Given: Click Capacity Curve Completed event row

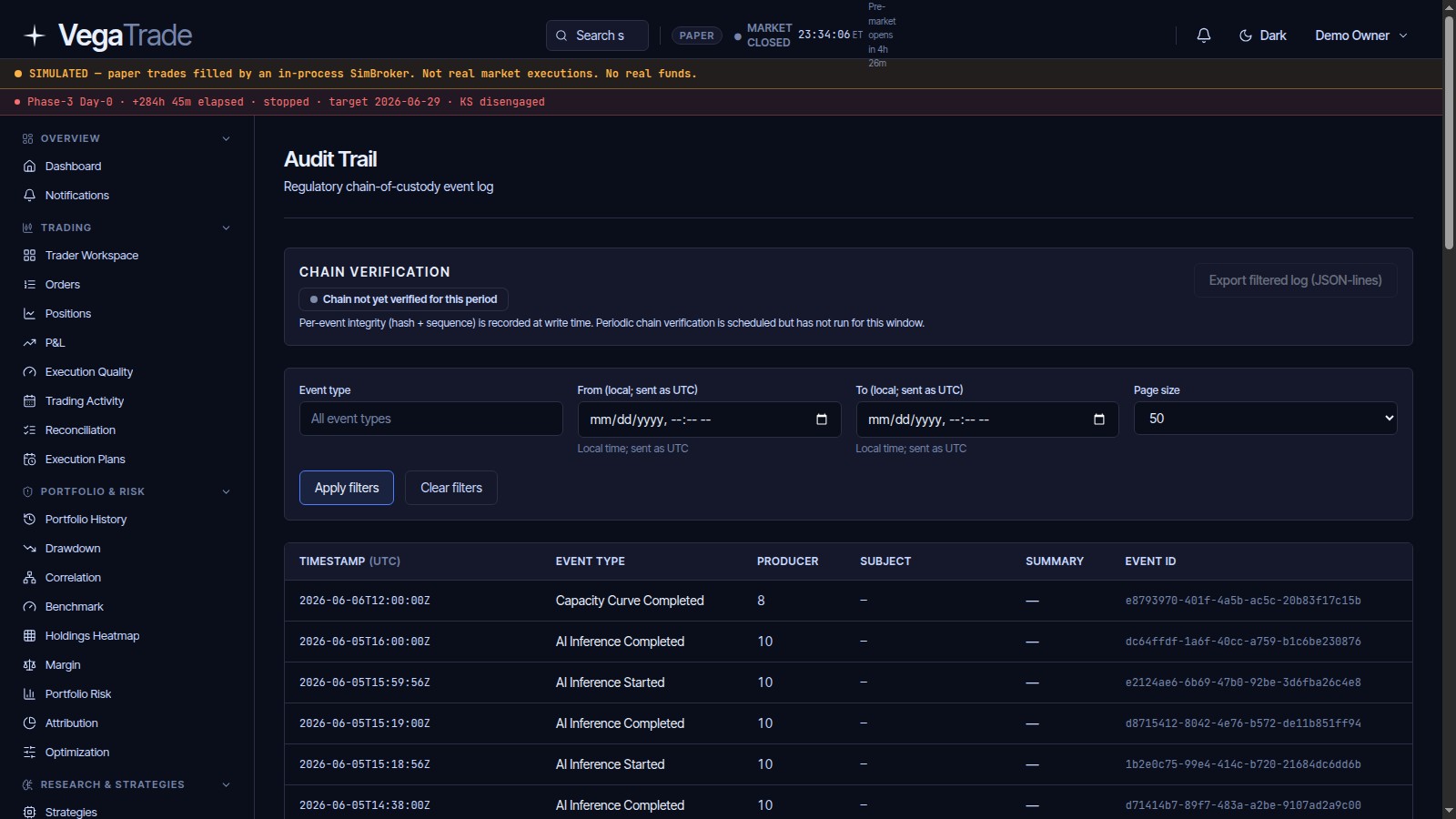Looking at the screenshot, I should 848,601.
